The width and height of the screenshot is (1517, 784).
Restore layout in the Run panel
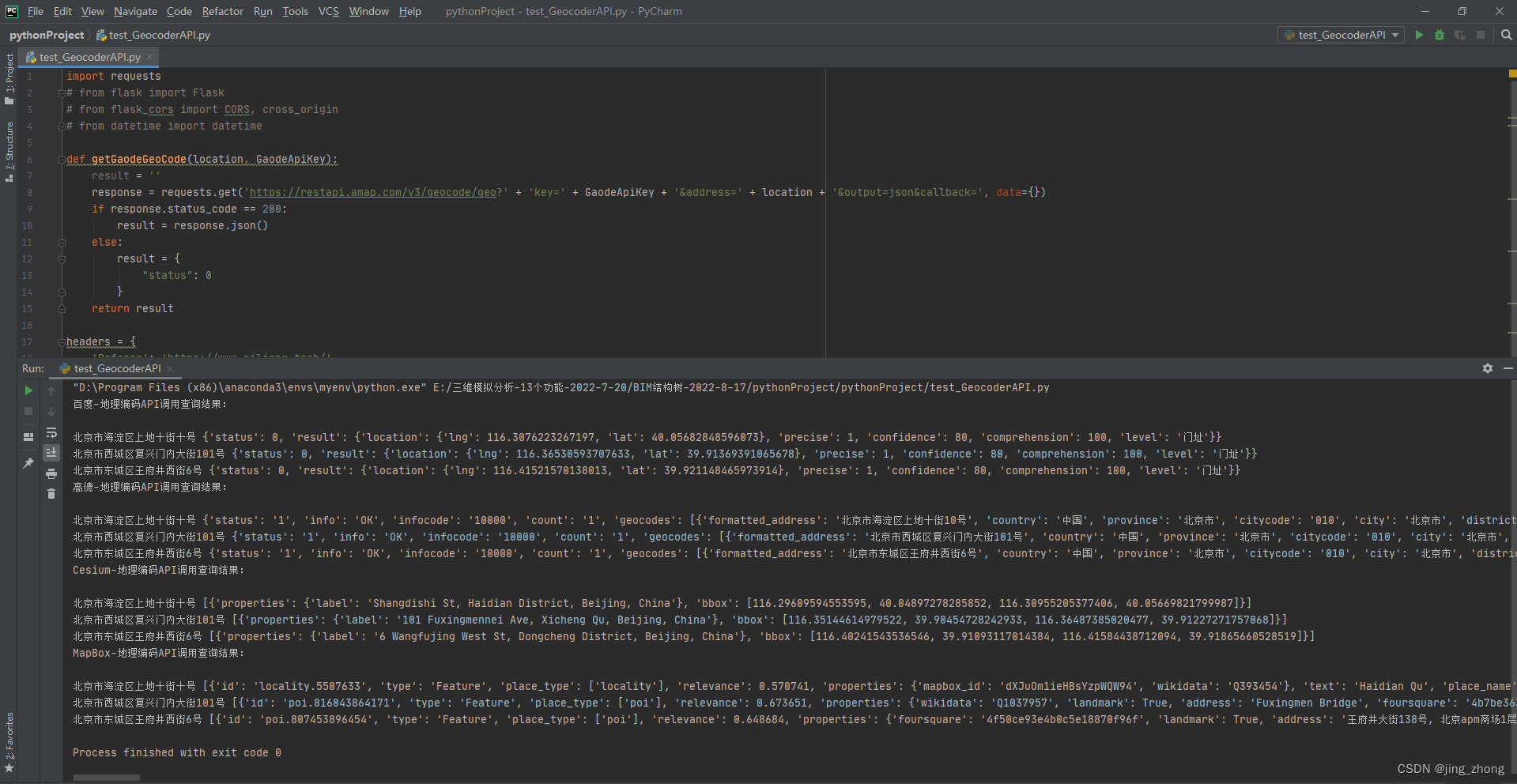tap(28, 436)
